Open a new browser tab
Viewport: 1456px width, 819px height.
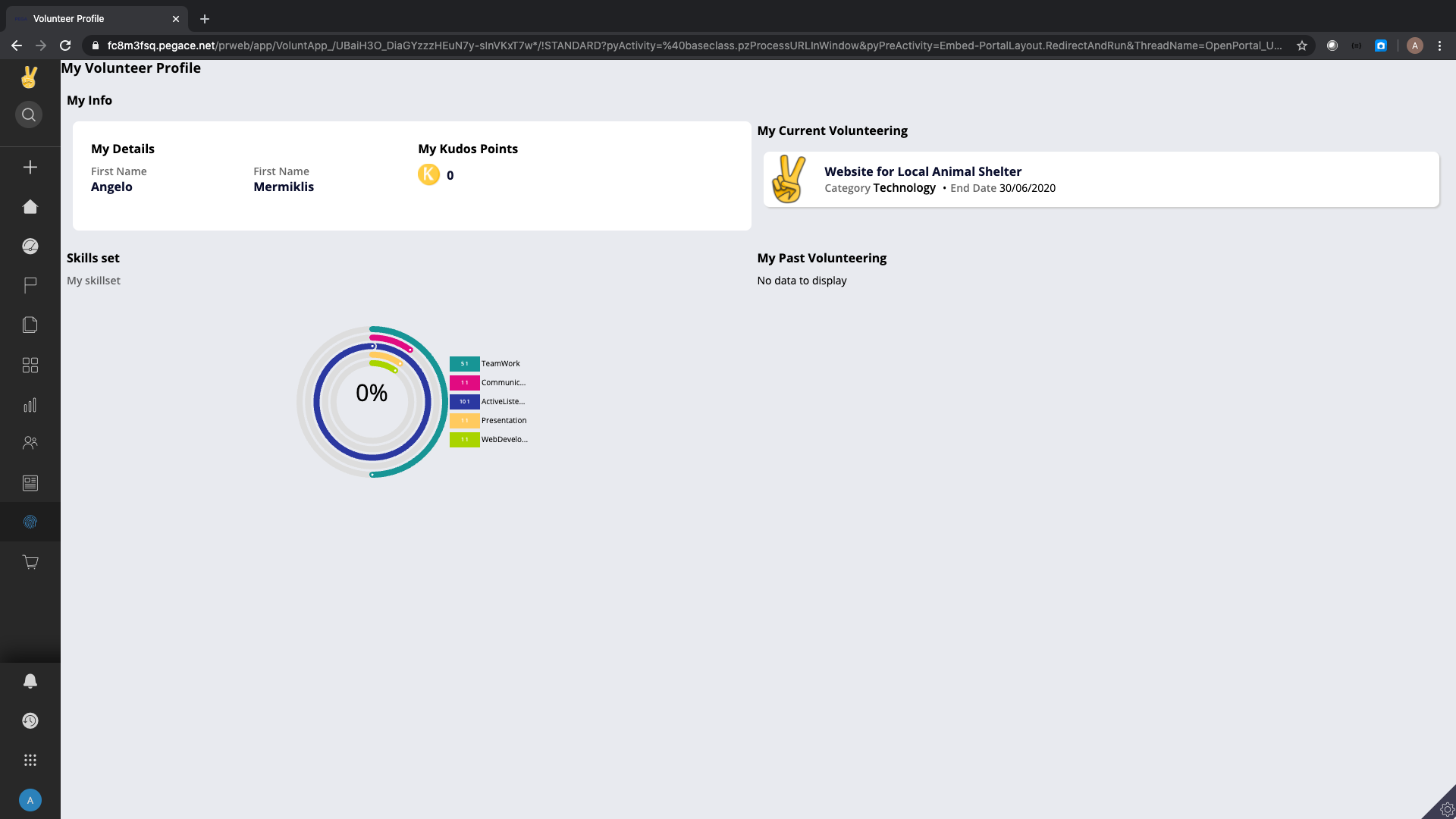tap(205, 19)
